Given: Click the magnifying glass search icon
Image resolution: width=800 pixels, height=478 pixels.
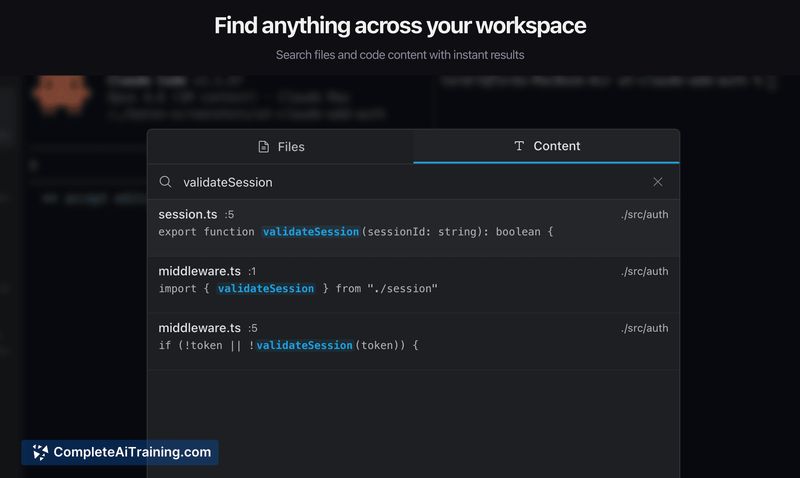Looking at the screenshot, I should [x=166, y=182].
